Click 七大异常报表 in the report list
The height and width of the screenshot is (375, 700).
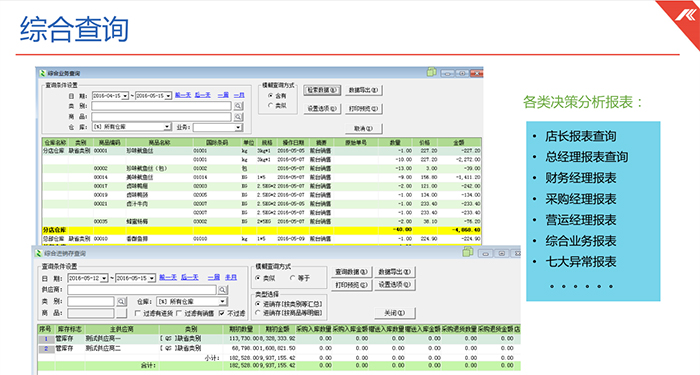[580, 262]
